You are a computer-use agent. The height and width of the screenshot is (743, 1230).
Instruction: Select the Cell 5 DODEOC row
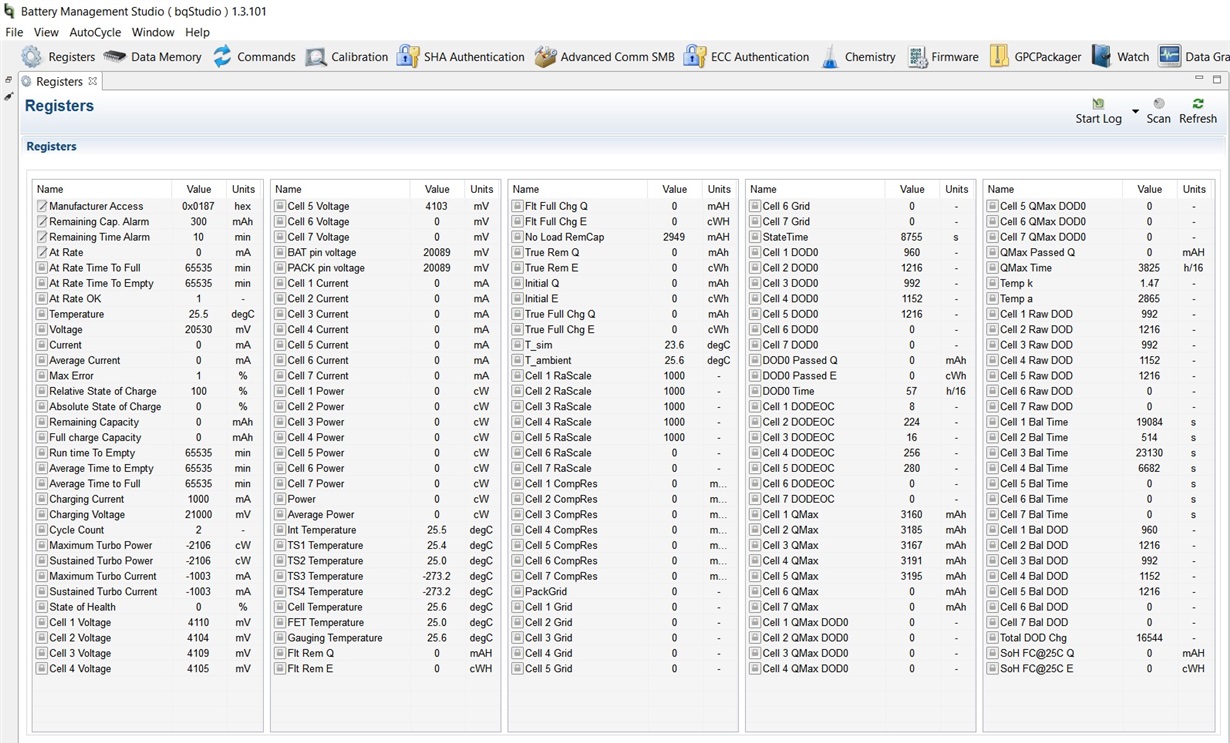pyautogui.click(x=860, y=468)
